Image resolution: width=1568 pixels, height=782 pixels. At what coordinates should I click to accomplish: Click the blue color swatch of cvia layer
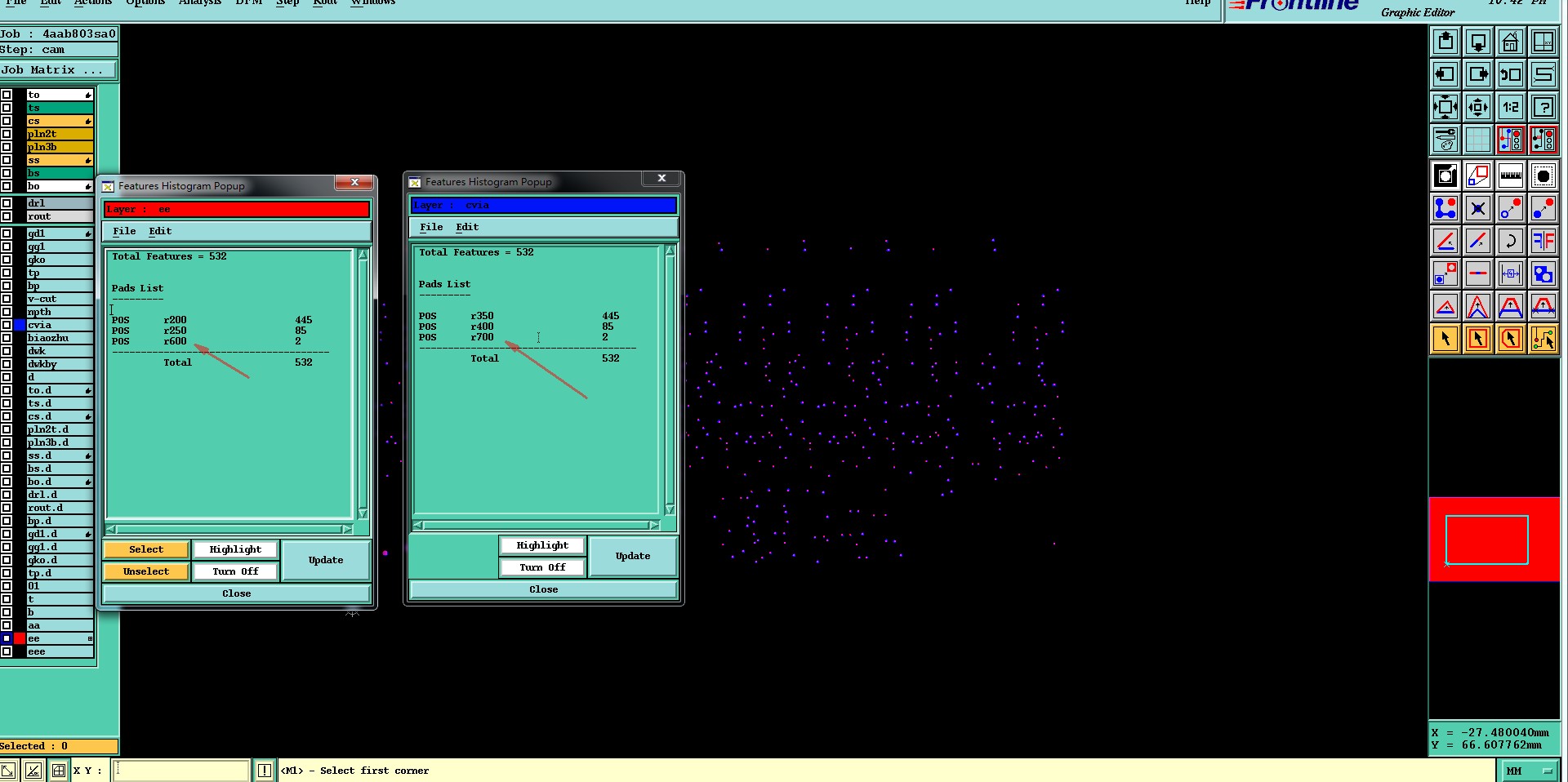click(20, 325)
